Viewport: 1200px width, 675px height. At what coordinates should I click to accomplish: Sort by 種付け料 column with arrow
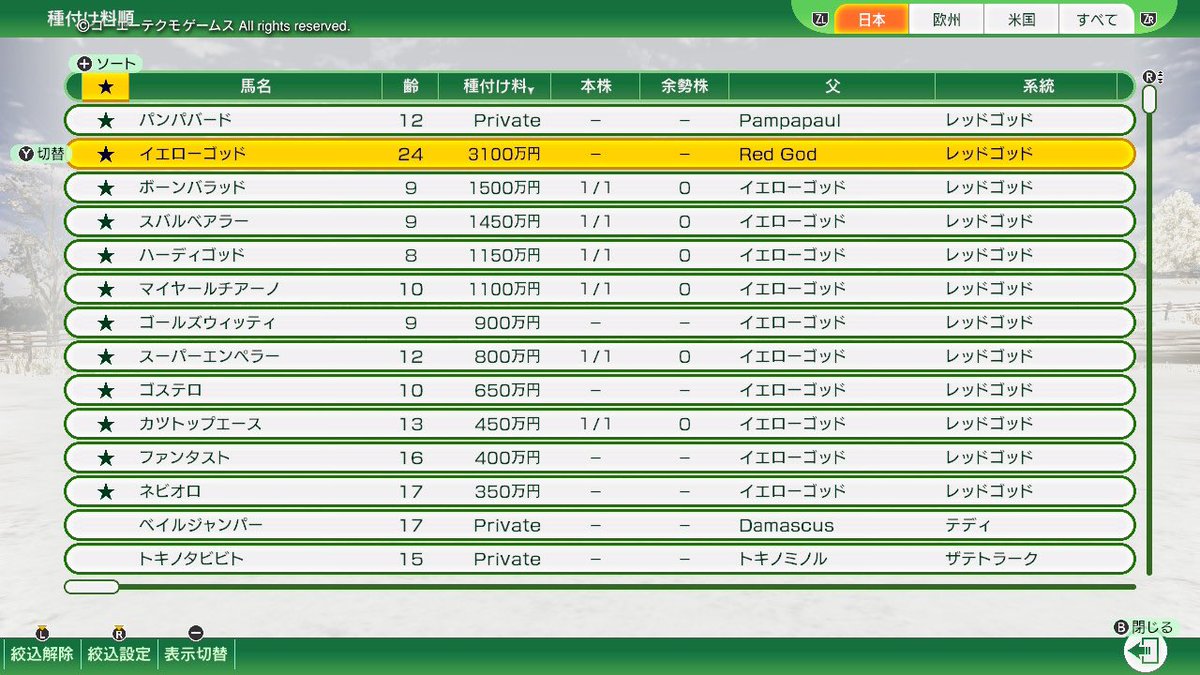click(495, 87)
